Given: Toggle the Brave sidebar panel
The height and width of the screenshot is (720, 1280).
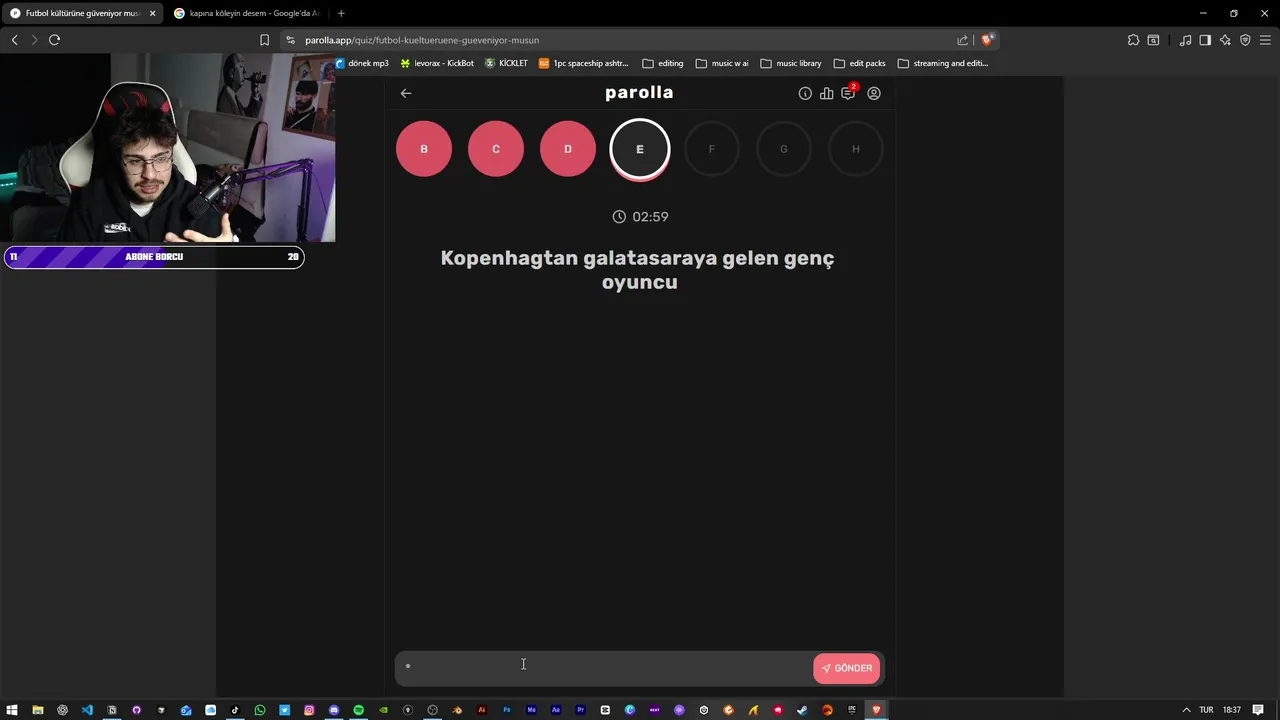Looking at the screenshot, I should (1205, 40).
